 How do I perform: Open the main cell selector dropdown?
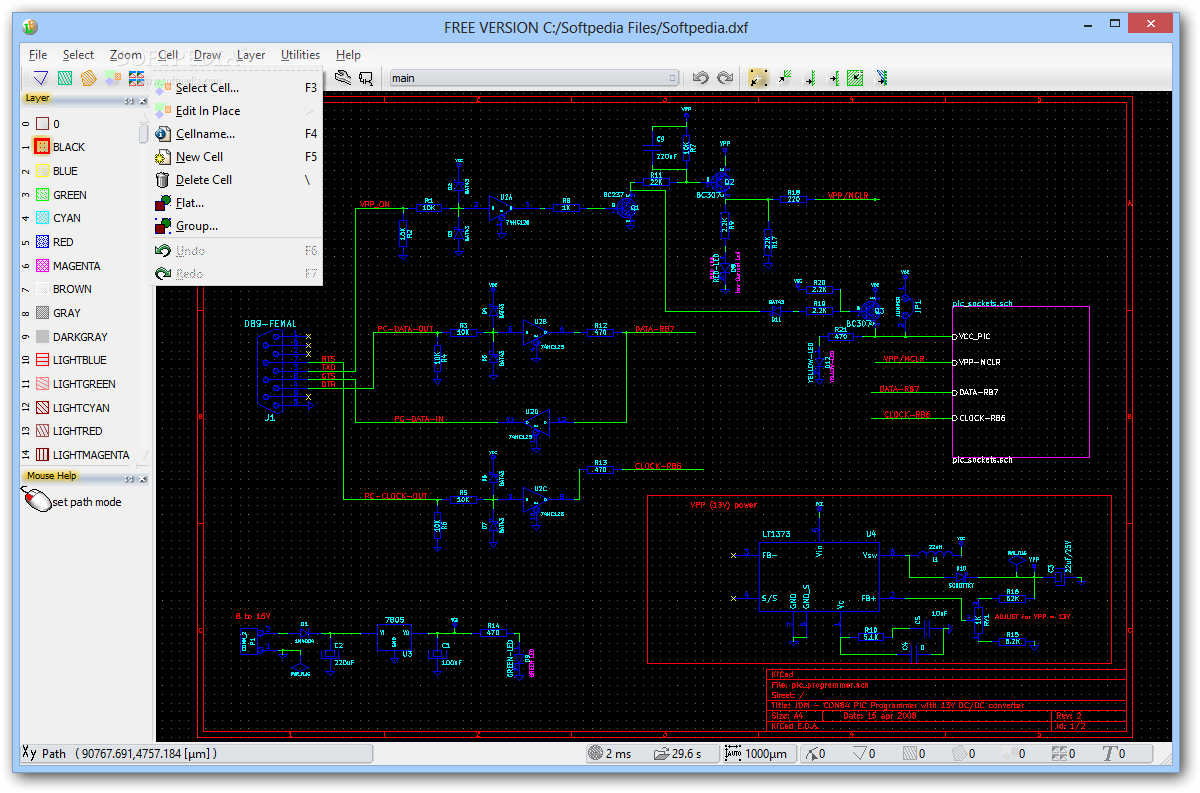(533, 77)
